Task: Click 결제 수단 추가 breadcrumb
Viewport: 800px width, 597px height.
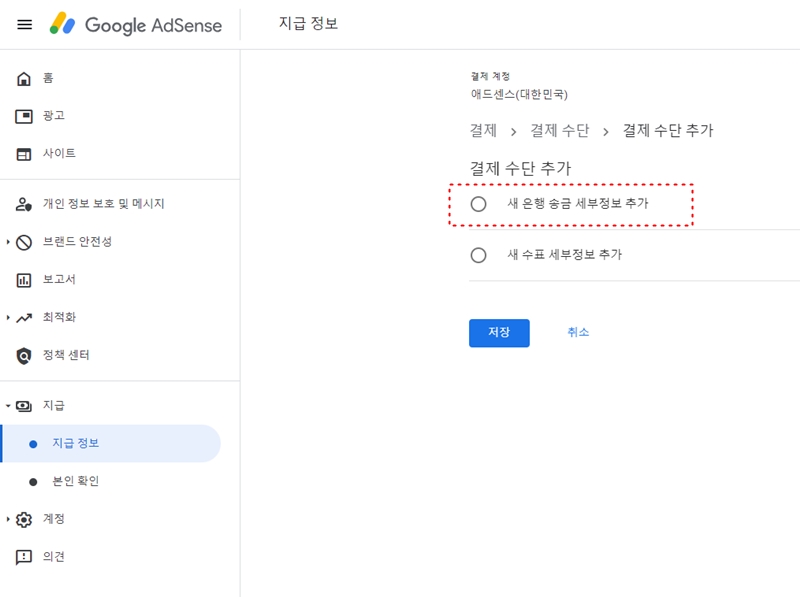Action: (x=668, y=131)
